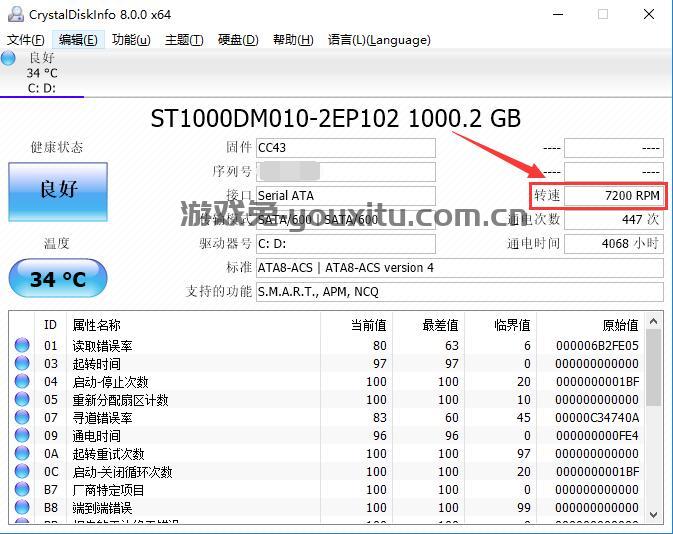Click the drive letter field C: D:

[x=346, y=244]
